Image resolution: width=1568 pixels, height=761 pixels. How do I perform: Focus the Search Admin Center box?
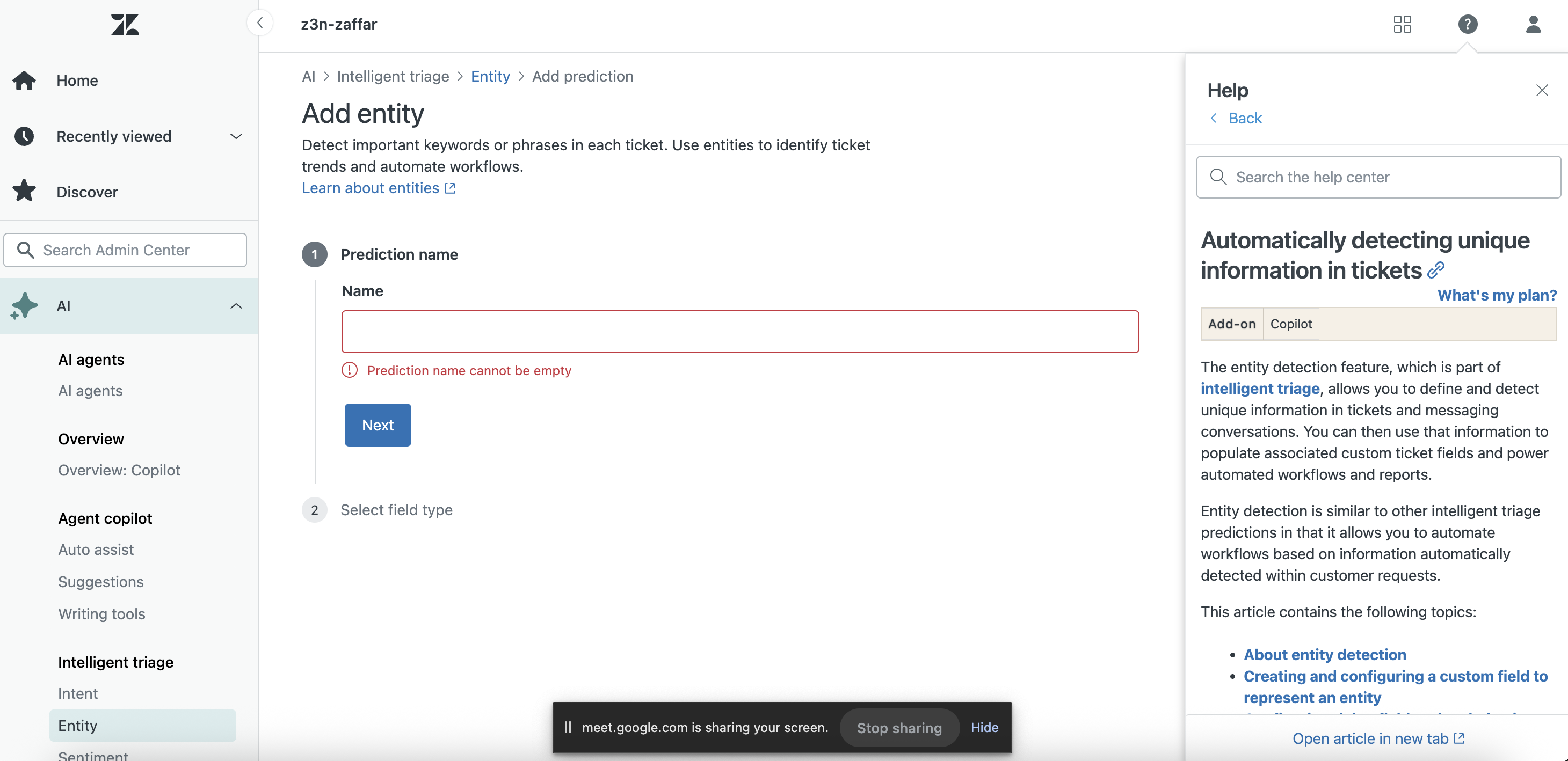pos(126,250)
